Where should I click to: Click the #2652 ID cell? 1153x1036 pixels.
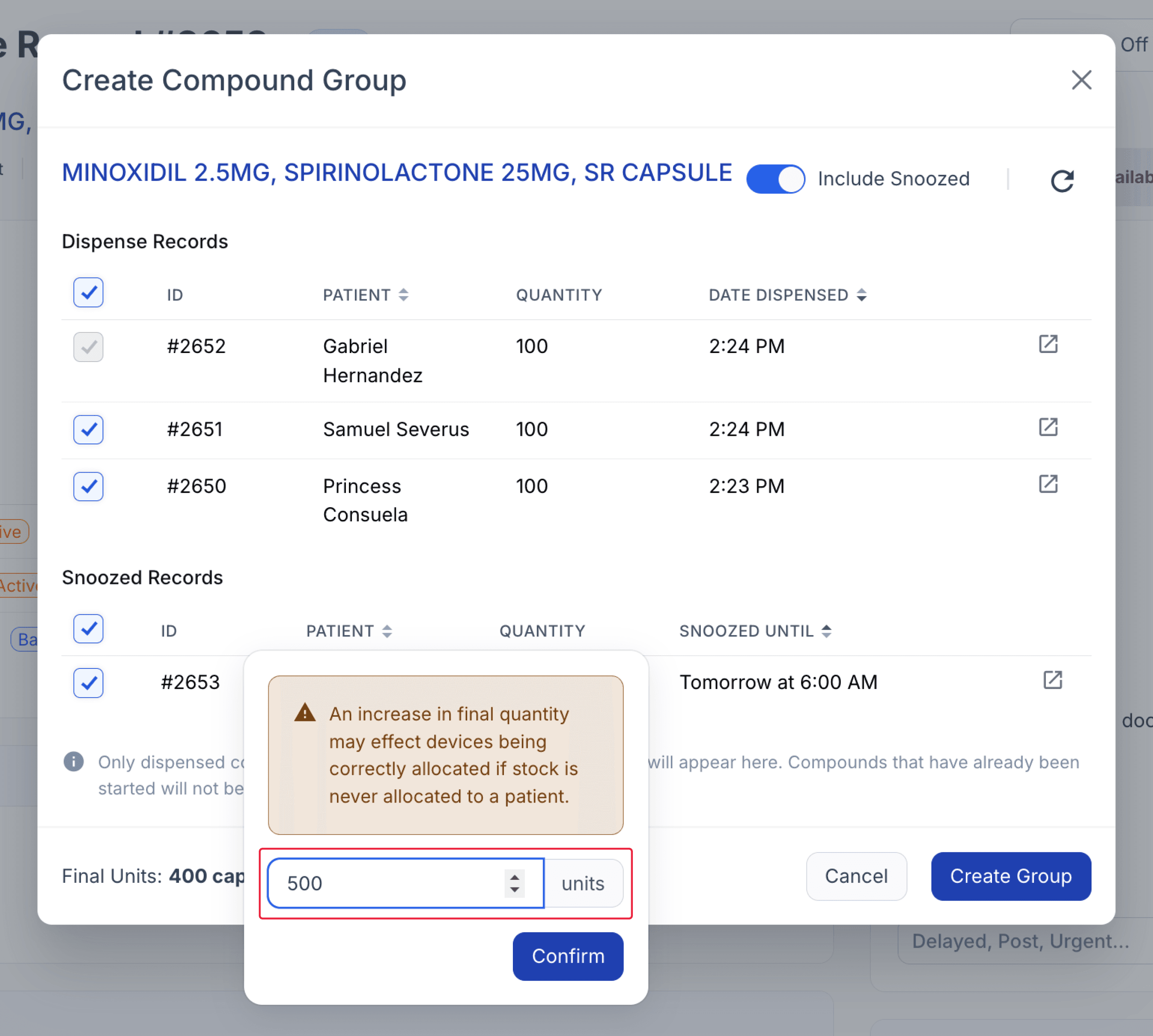point(196,346)
